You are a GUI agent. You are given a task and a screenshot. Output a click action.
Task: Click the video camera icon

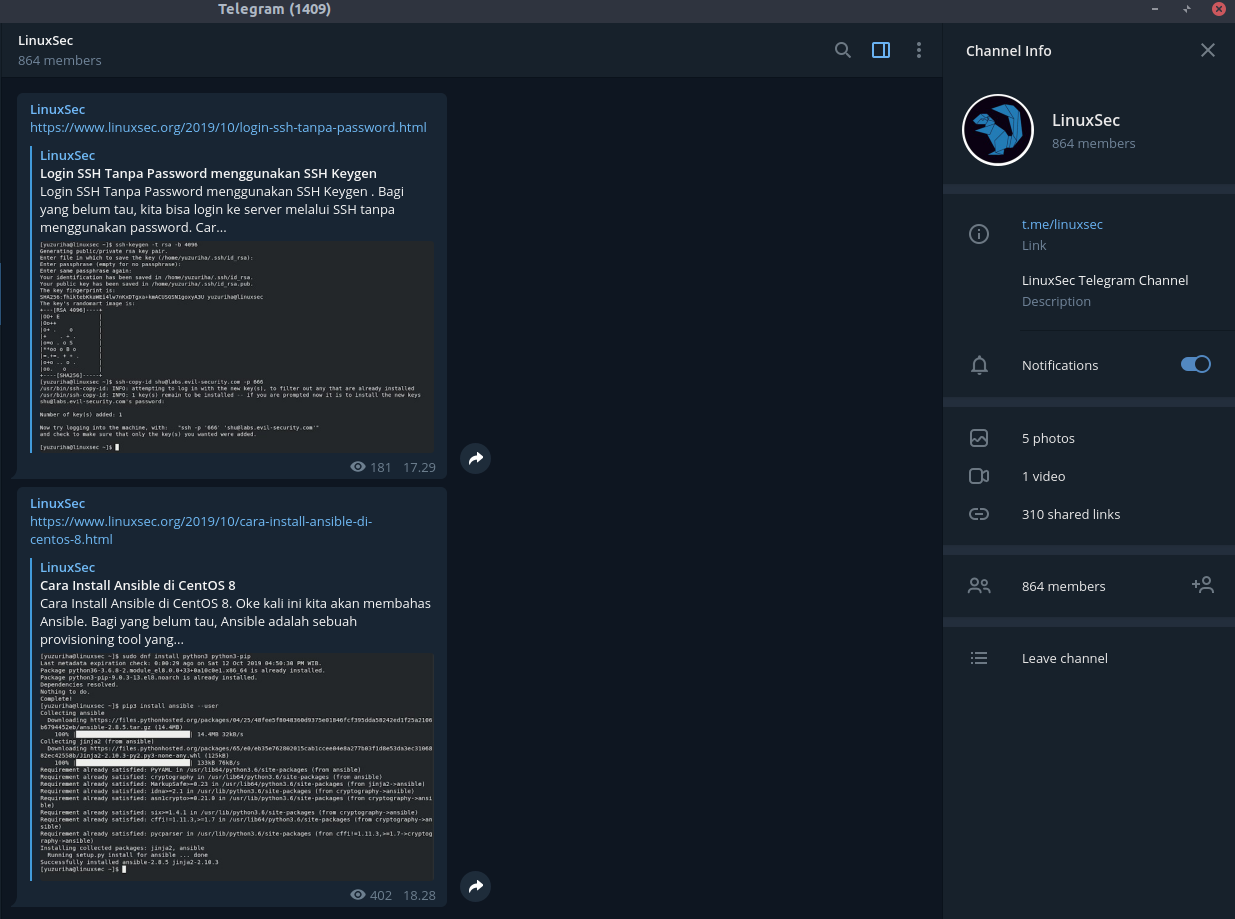(979, 476)
